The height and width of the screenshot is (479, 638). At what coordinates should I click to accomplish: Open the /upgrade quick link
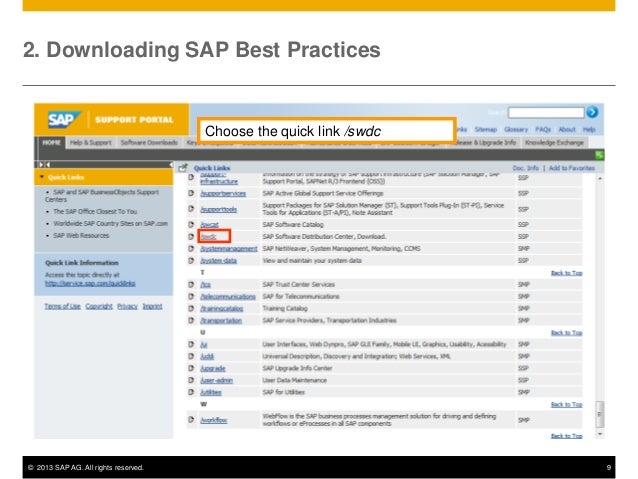click(x=213, y=368)
